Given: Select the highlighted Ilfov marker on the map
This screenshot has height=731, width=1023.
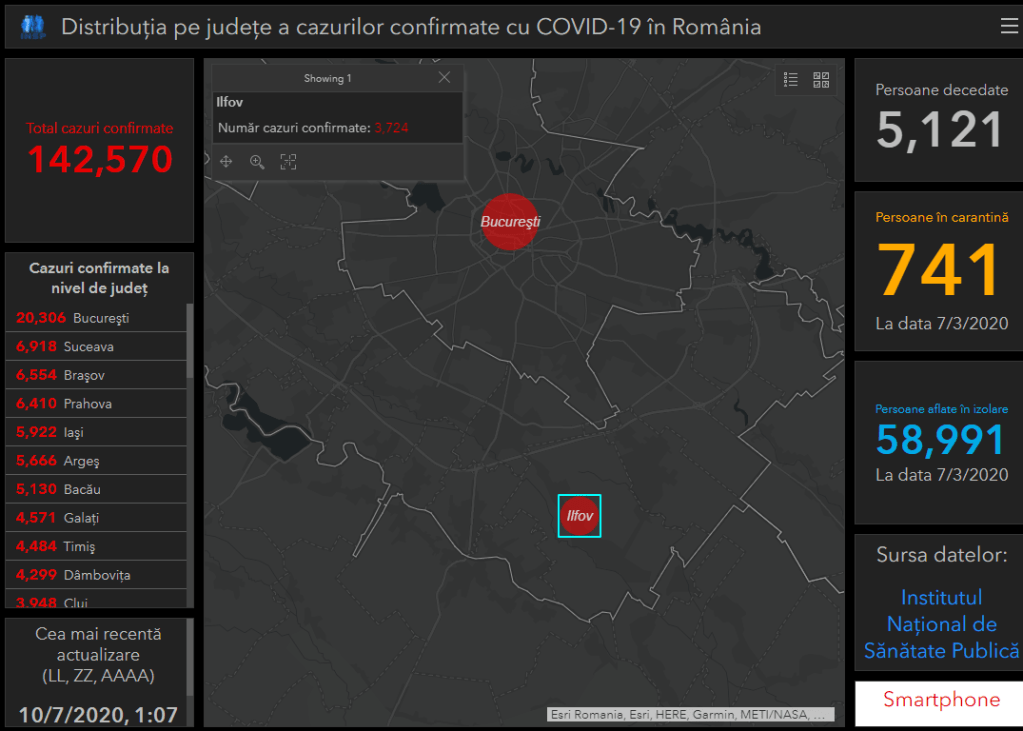Looking at the screenshot, I should tap(579, 516).
